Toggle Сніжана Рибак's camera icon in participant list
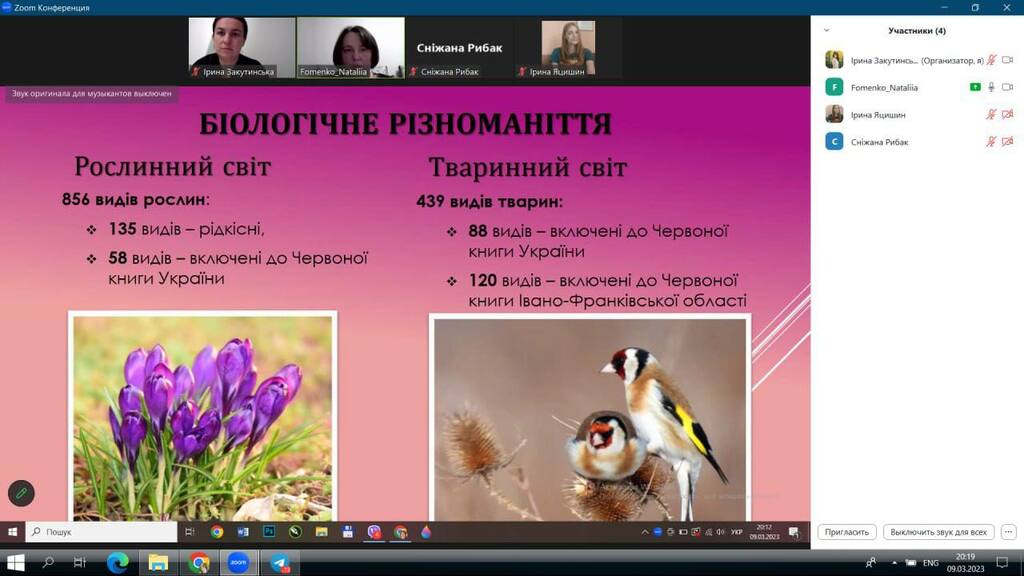 (1007, 142)
